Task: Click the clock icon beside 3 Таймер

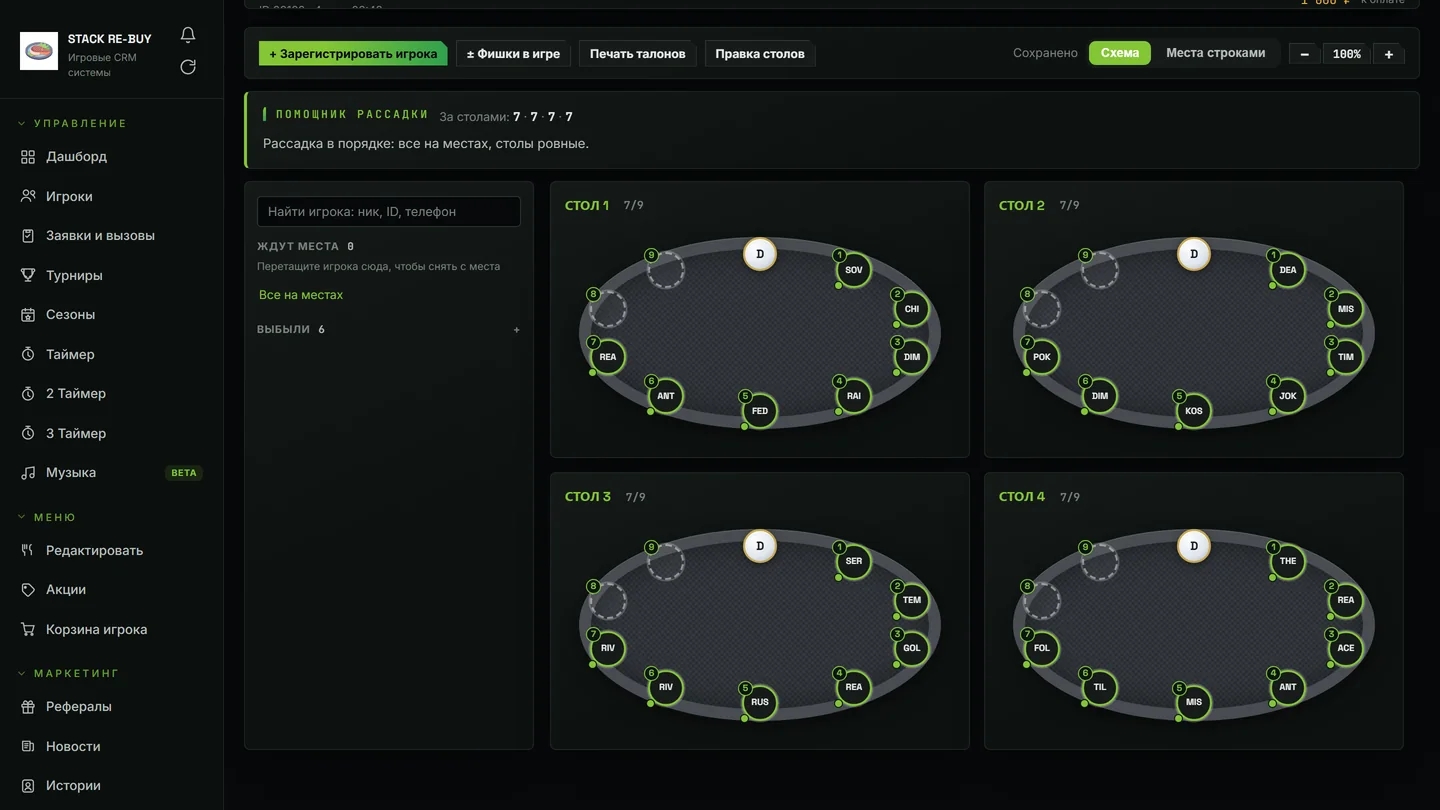Action: point(28,433)
